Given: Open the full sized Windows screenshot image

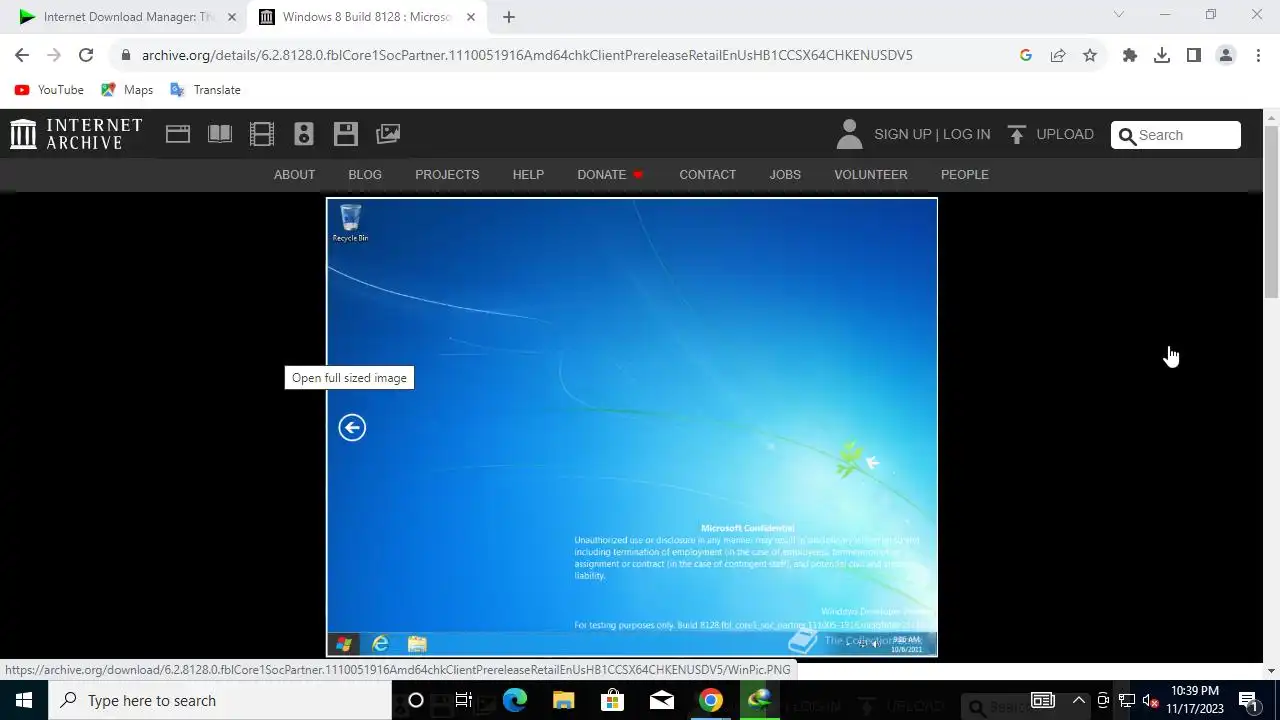Looking at the screenshot, I should point(632,427).
